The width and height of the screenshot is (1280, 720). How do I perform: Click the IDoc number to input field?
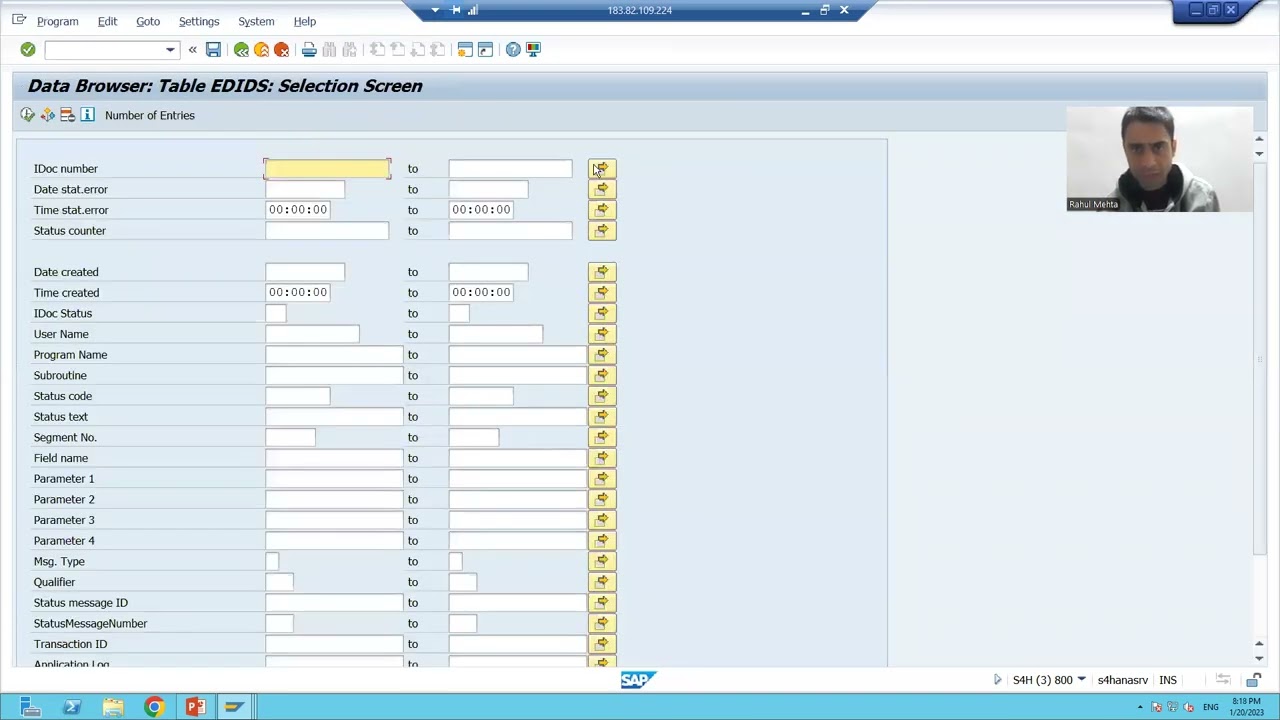pyautogui.click(x=510, y=168)
